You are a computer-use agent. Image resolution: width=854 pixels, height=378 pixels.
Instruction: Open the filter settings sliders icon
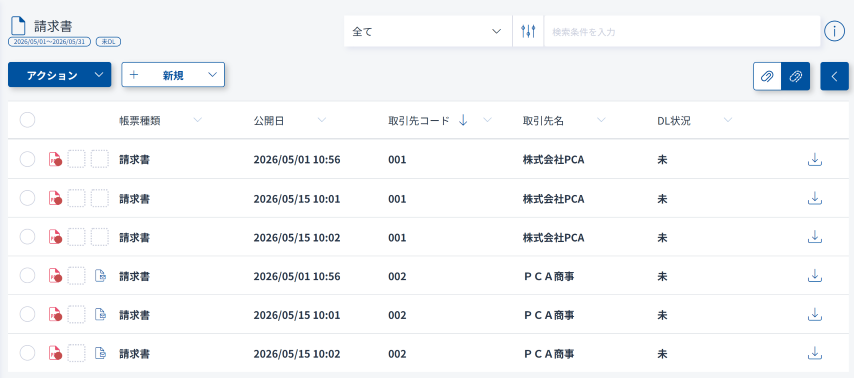528,31
